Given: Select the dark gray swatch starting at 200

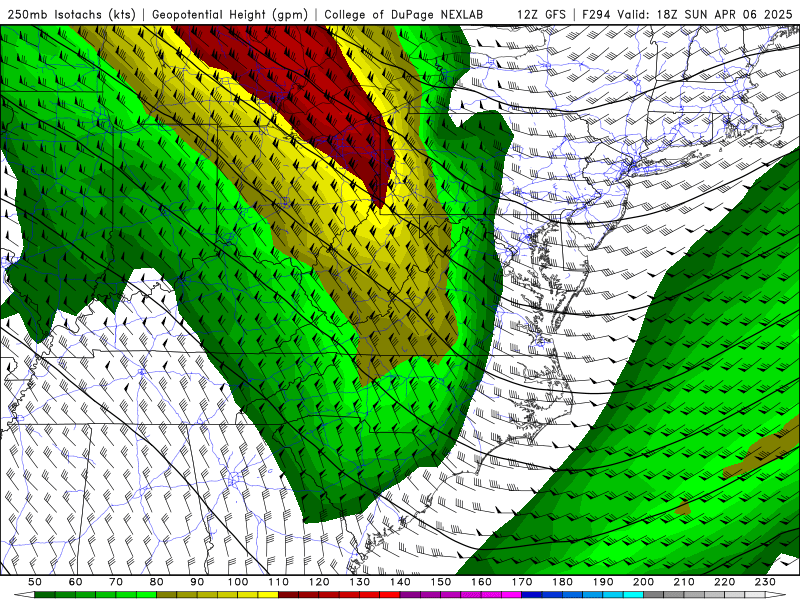Looking at the screenshot, I should pyautogui.click(x=654, y=595).
